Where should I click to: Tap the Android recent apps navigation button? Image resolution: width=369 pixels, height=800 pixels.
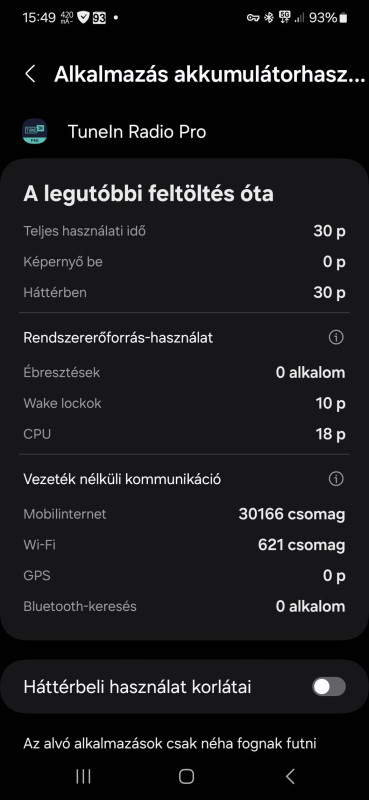(x=83, y=776)
